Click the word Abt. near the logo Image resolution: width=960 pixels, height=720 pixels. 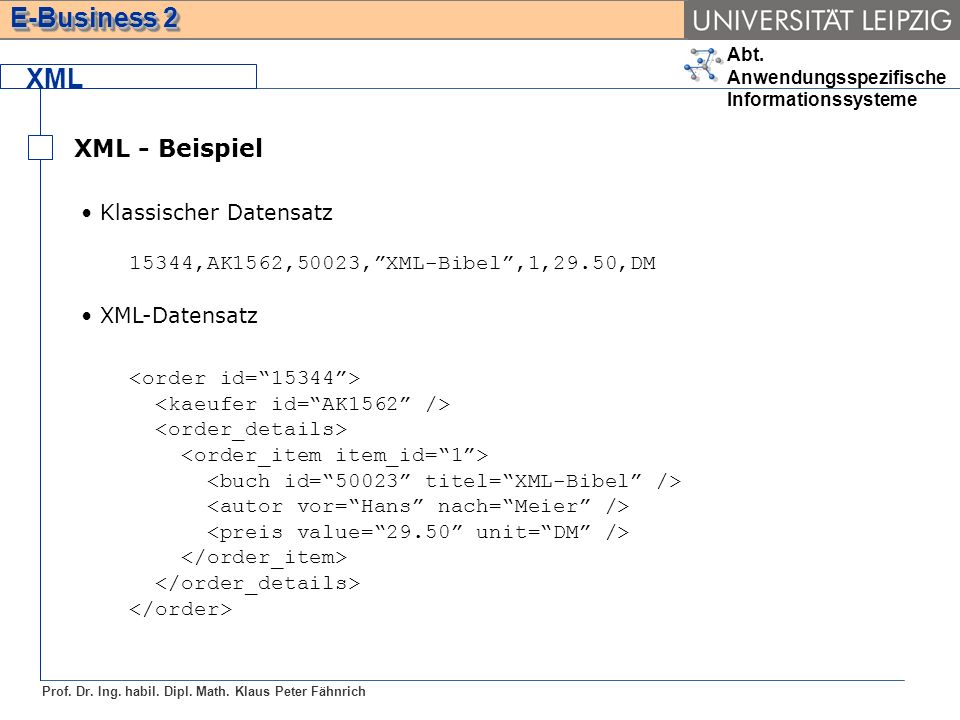pos(745,54)
